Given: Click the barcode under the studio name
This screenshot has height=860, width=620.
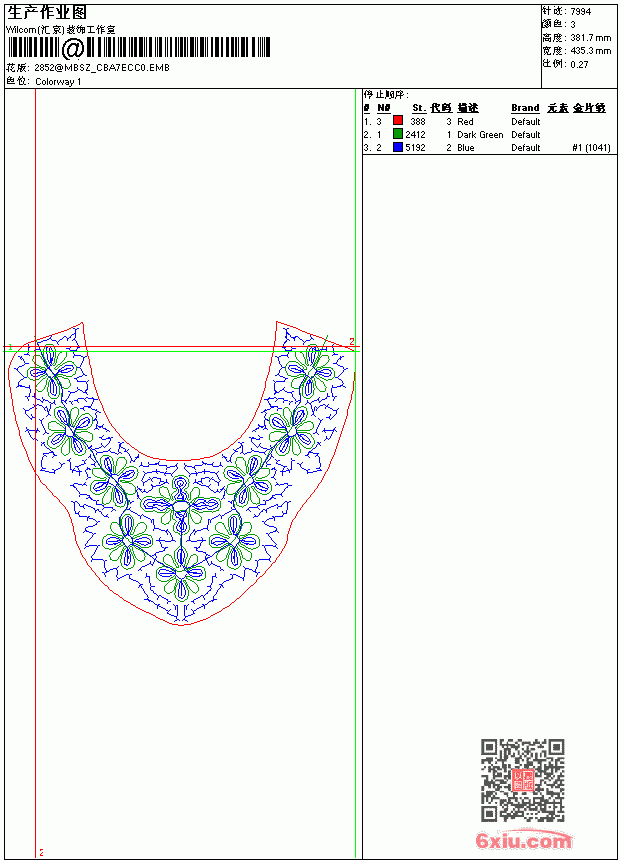Looking at the screenshot, I should click(138, 48).
